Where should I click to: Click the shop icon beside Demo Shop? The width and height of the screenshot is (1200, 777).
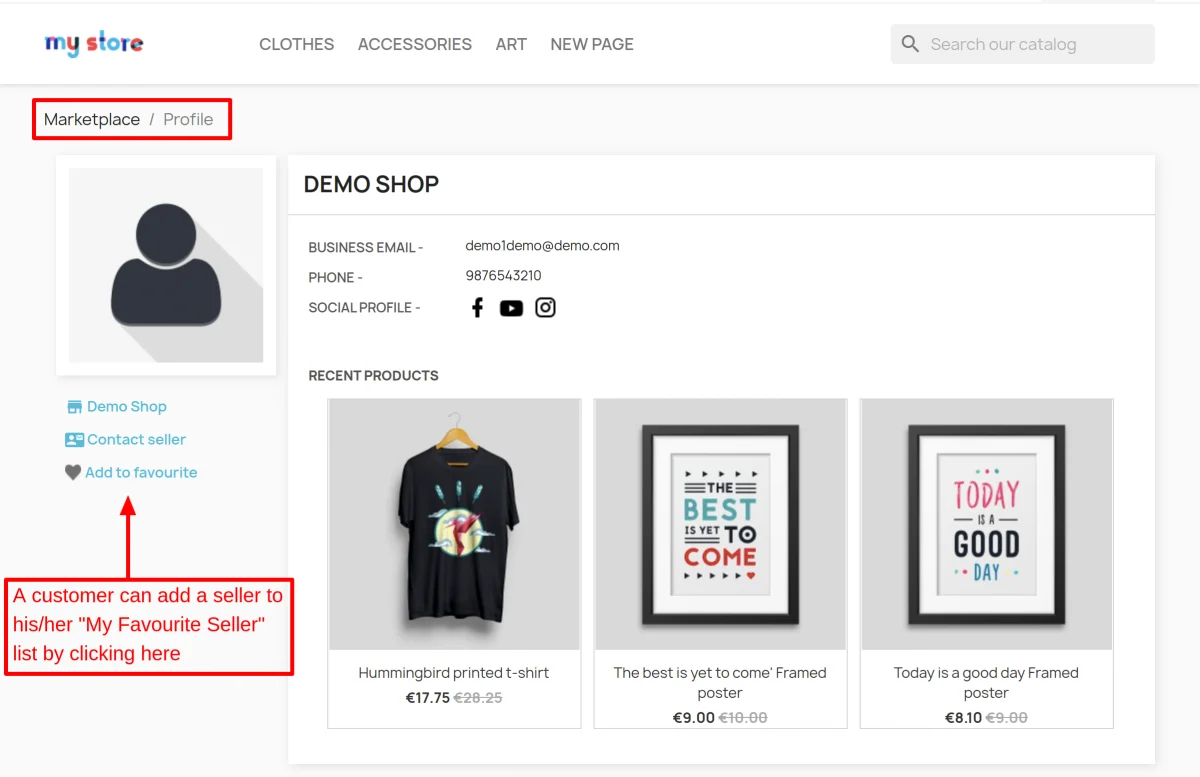coord(74,407)
